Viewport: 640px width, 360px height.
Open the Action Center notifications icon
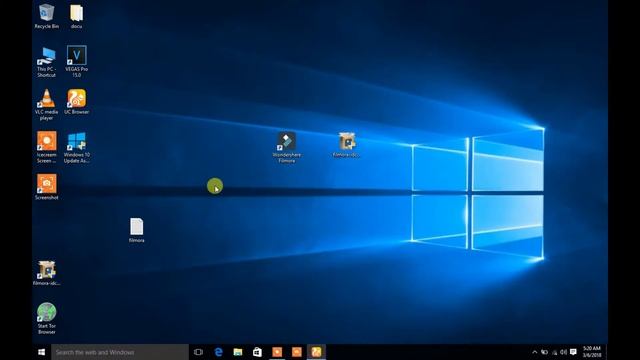(573, 352)
